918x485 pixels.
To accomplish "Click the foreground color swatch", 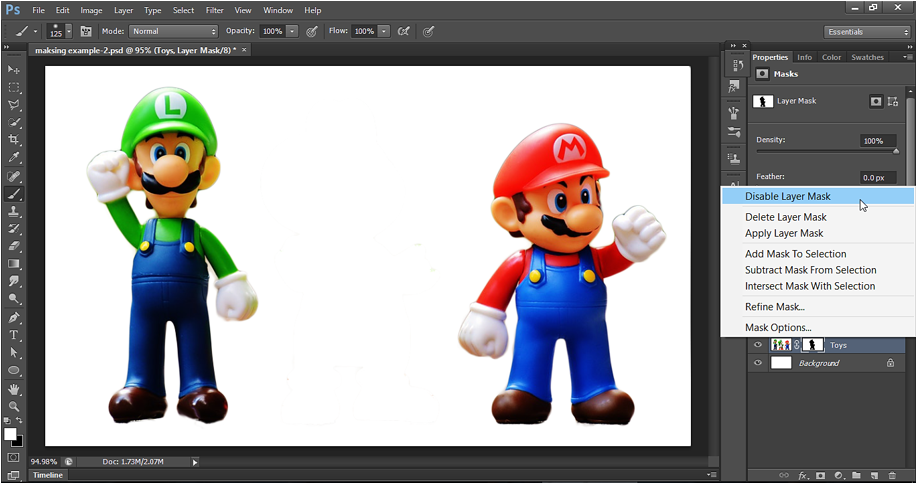I will (10, 434).
